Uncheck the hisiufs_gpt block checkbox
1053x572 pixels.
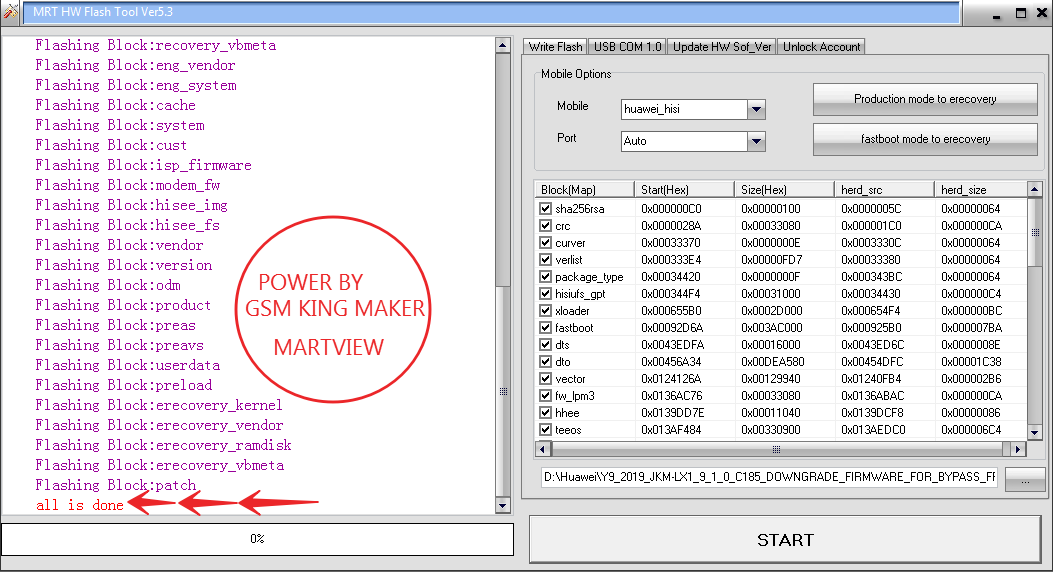pyautogui.click(x=545, y=293)
